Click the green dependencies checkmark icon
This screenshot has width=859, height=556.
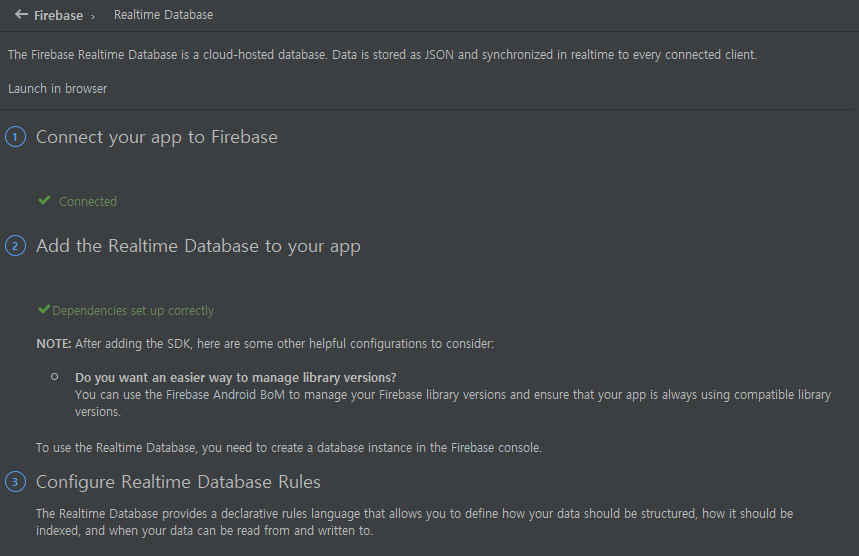click(44, 309)
